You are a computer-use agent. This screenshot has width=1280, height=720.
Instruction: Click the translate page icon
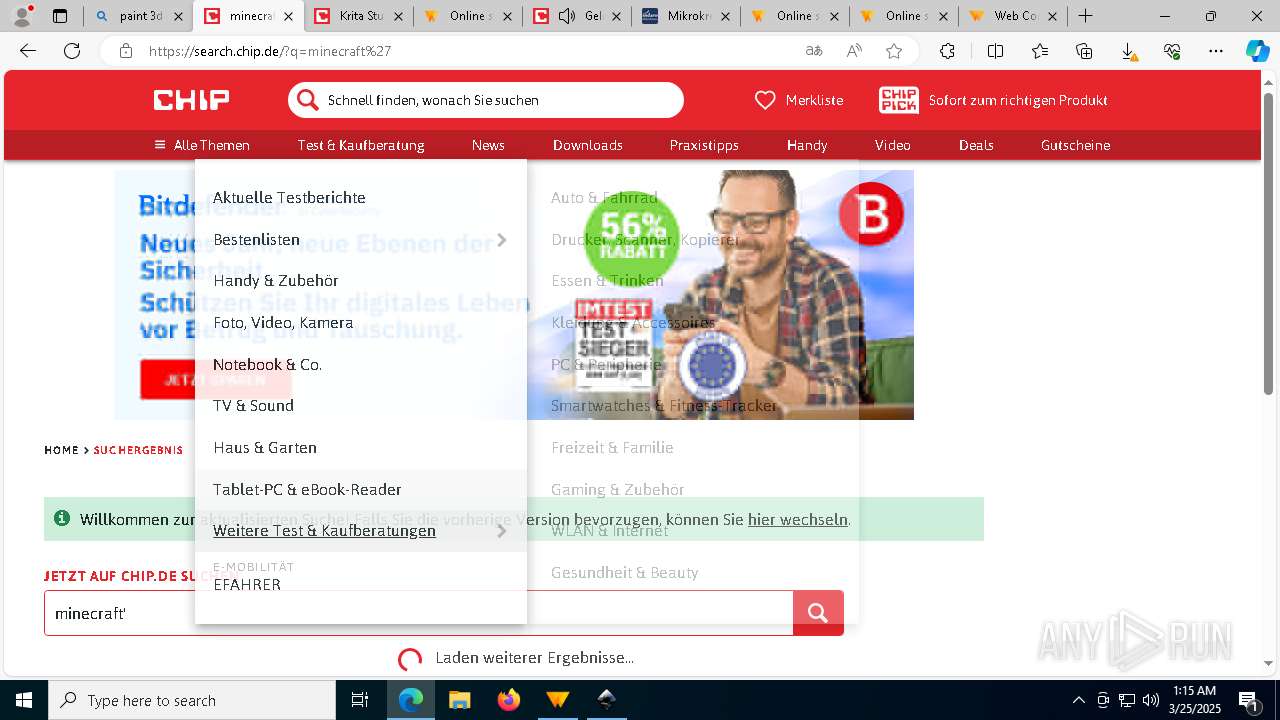pos(814,51)
